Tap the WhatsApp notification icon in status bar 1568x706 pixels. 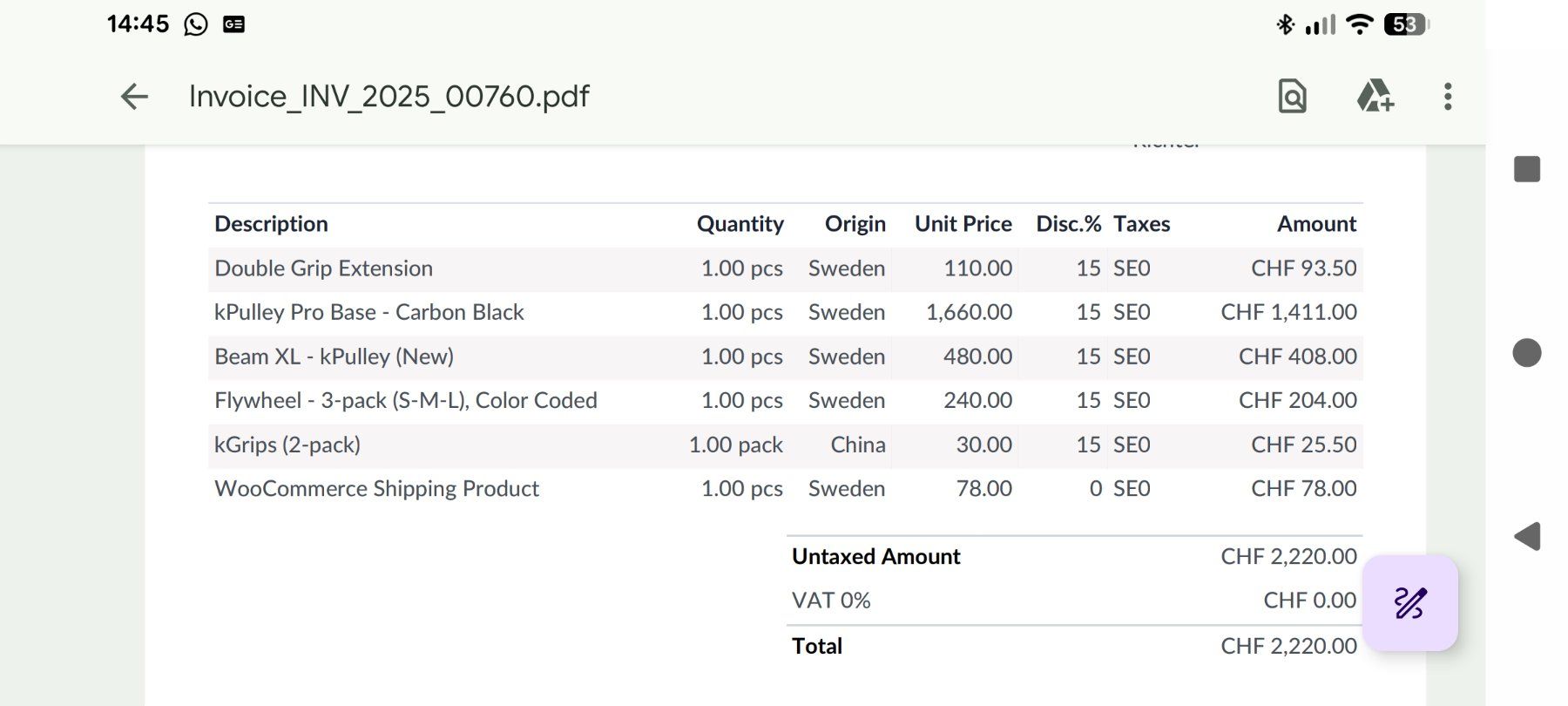(196, 24)
